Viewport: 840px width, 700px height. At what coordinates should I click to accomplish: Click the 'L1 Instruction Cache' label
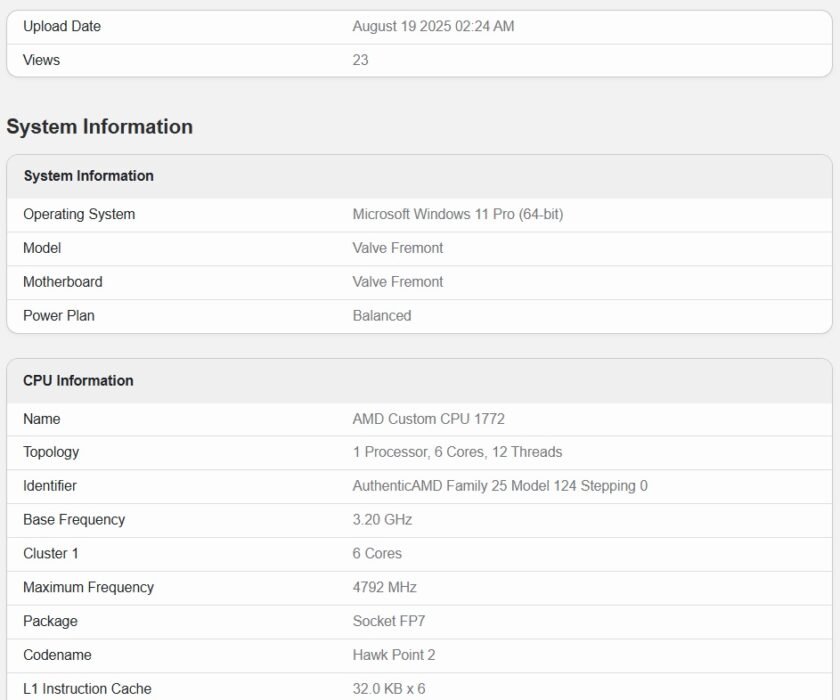87,688
